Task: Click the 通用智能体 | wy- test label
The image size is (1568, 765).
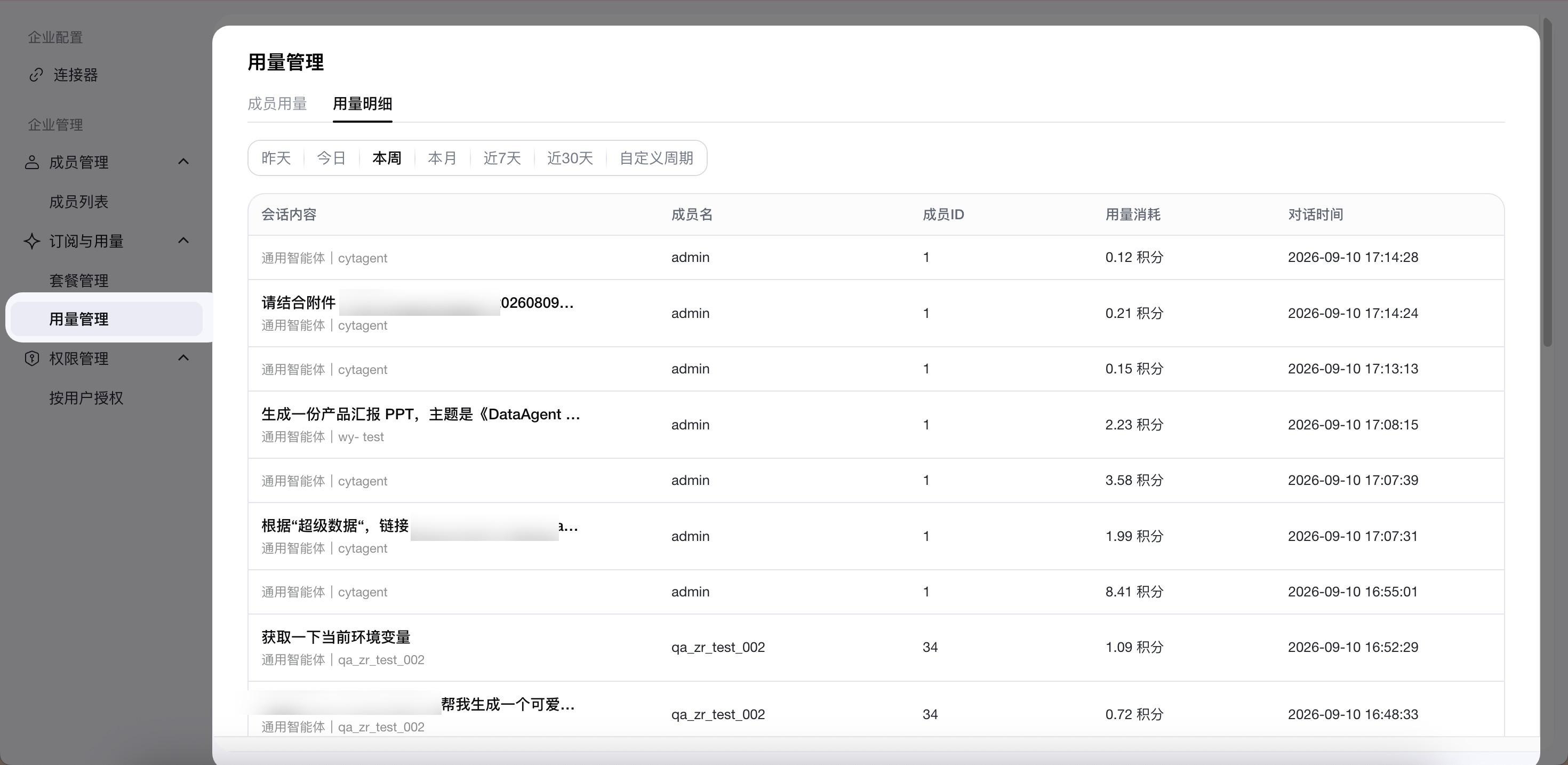Action: [x=323, y=437]
